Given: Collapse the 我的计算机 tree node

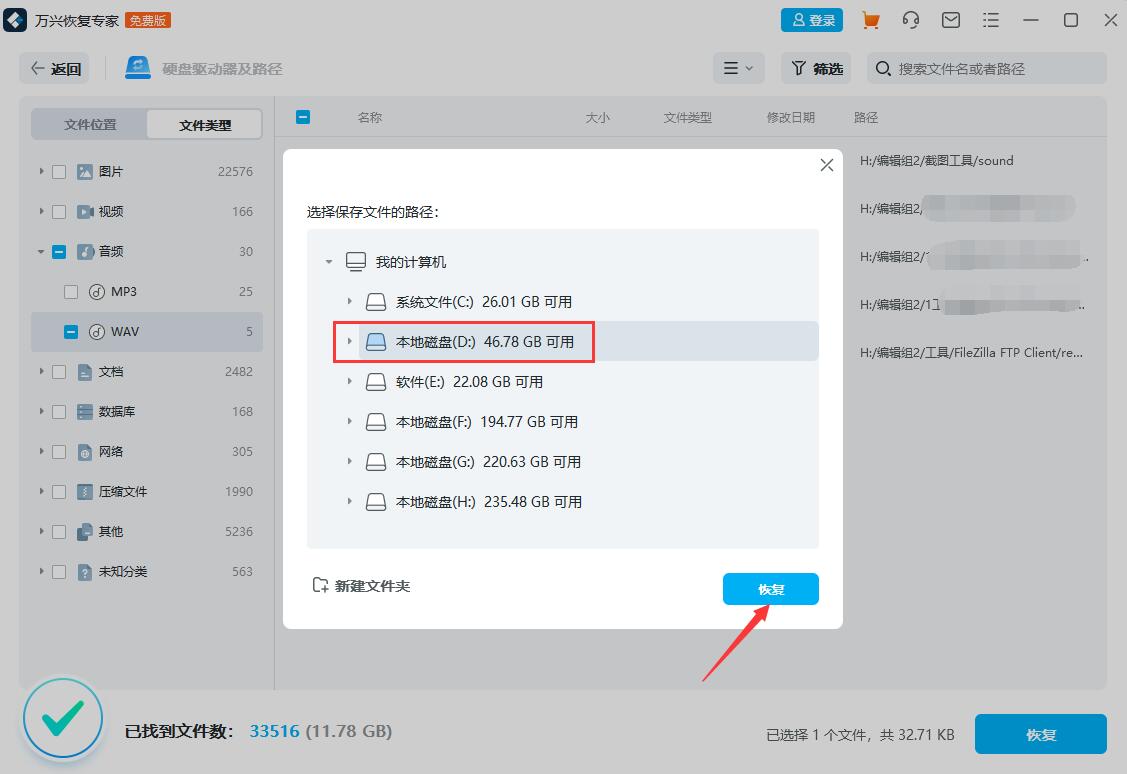Looking at the screenshot, I should pyautogui.click(x=328, y=262).
